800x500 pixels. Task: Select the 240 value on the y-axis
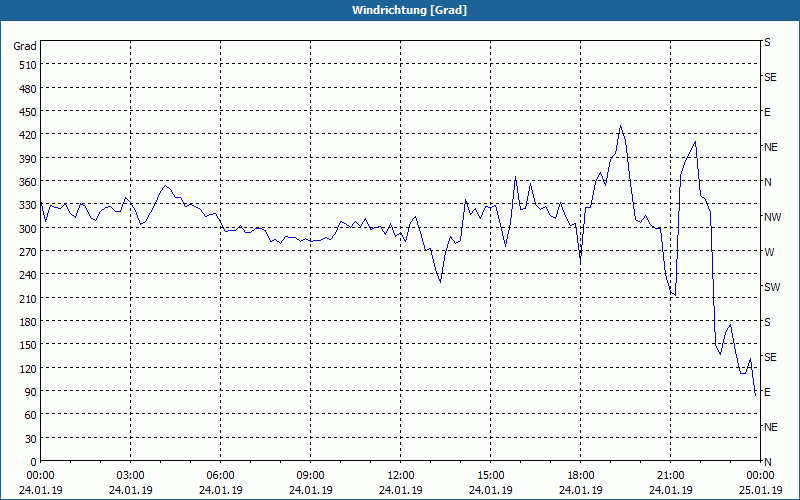tap(28, 276)
